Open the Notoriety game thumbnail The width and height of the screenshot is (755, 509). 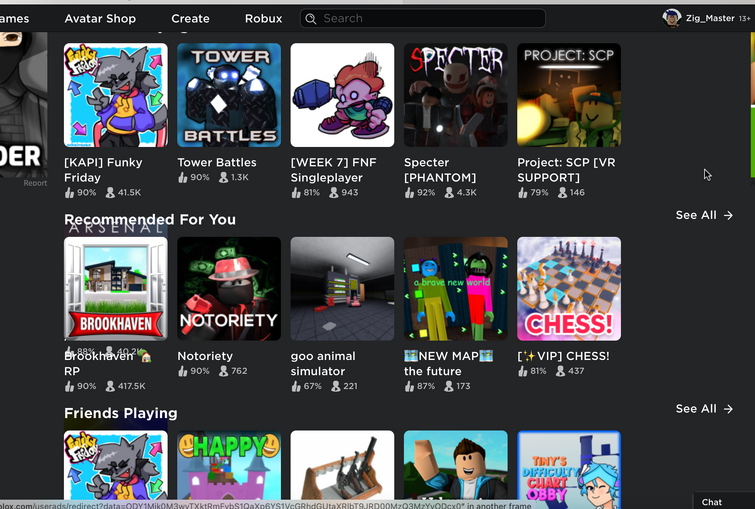point(229,288)
